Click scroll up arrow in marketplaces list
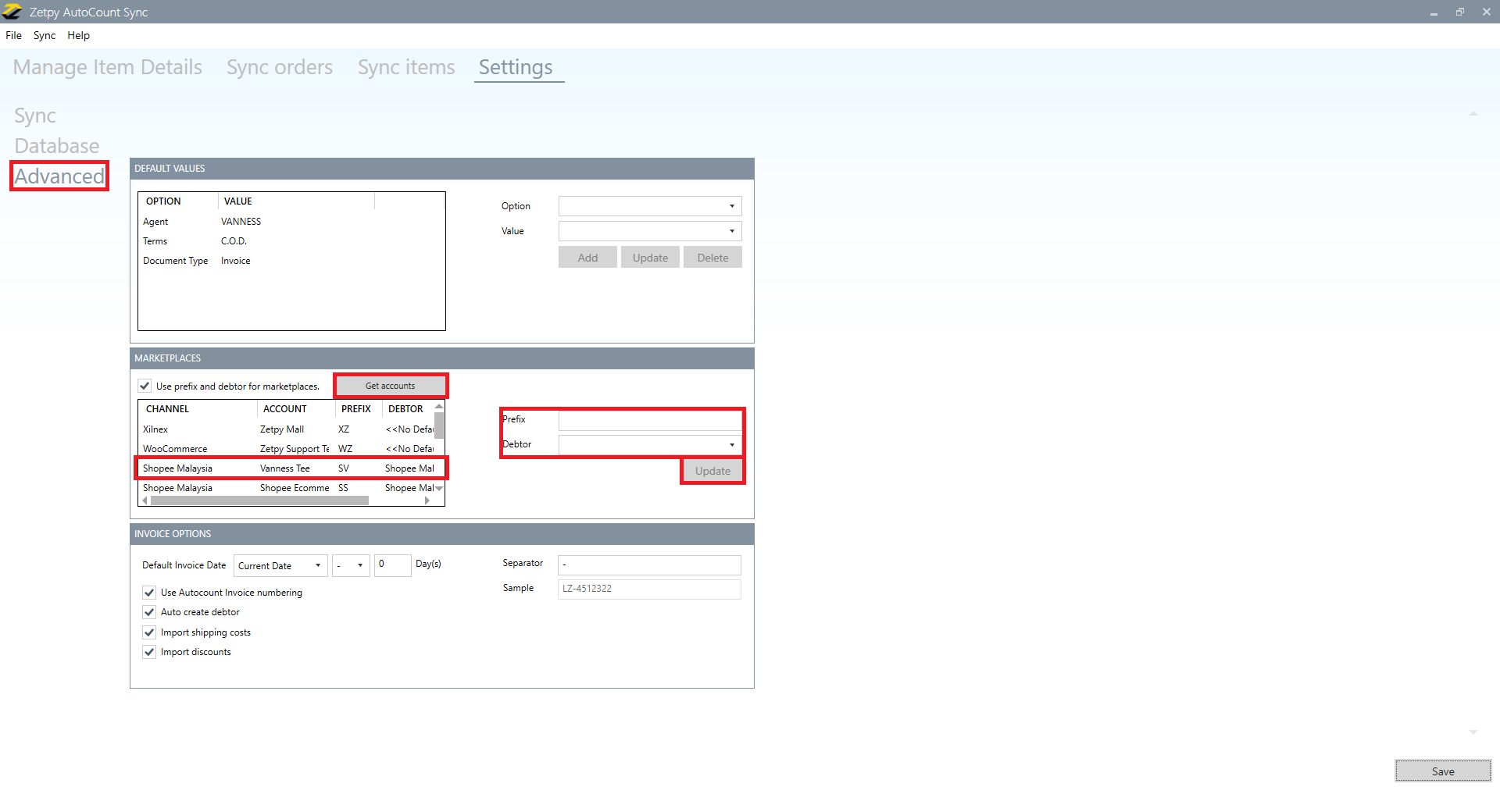 [x=439, y=406]
